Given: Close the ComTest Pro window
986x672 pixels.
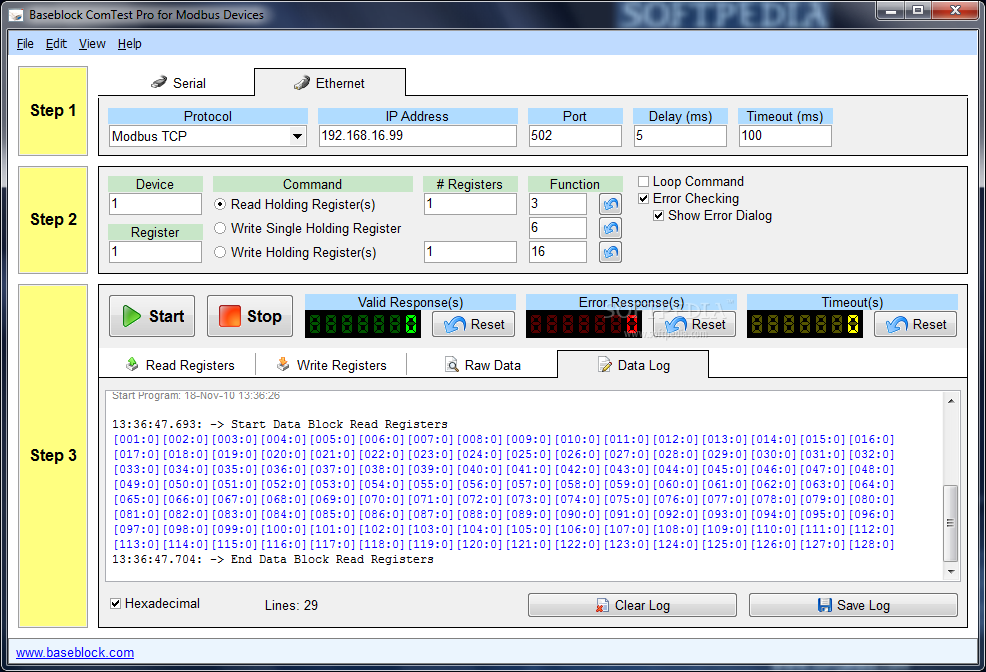Looking at the screenshot, I should [955, 10].
